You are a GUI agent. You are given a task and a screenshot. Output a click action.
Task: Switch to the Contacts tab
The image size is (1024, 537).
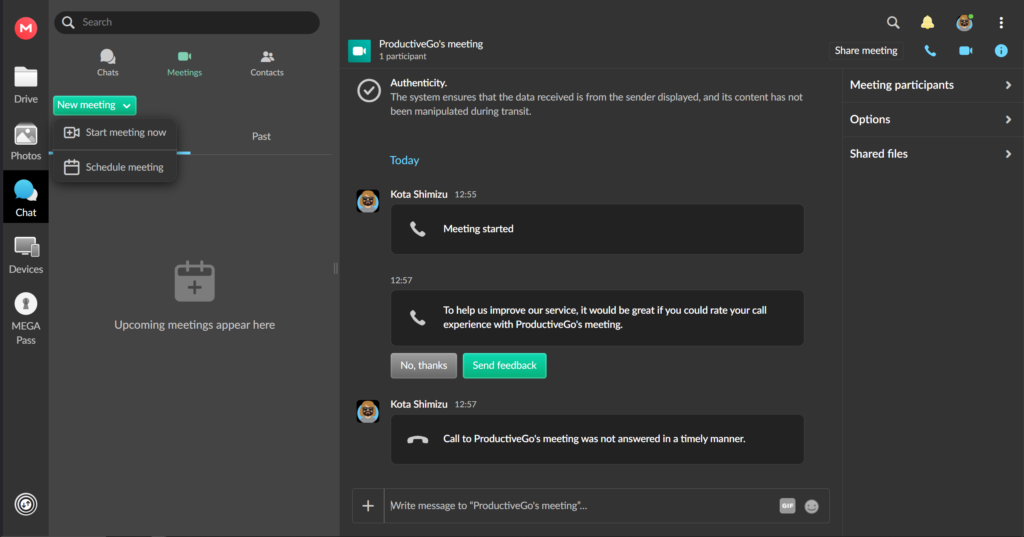point(266,63)
